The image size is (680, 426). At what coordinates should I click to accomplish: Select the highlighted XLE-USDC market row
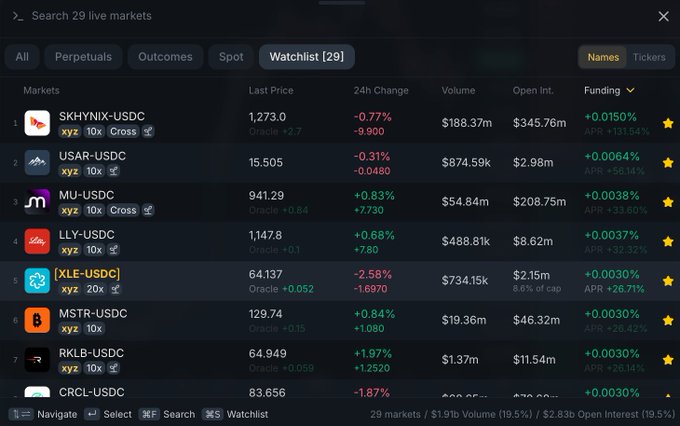click(x=340, y=281)
